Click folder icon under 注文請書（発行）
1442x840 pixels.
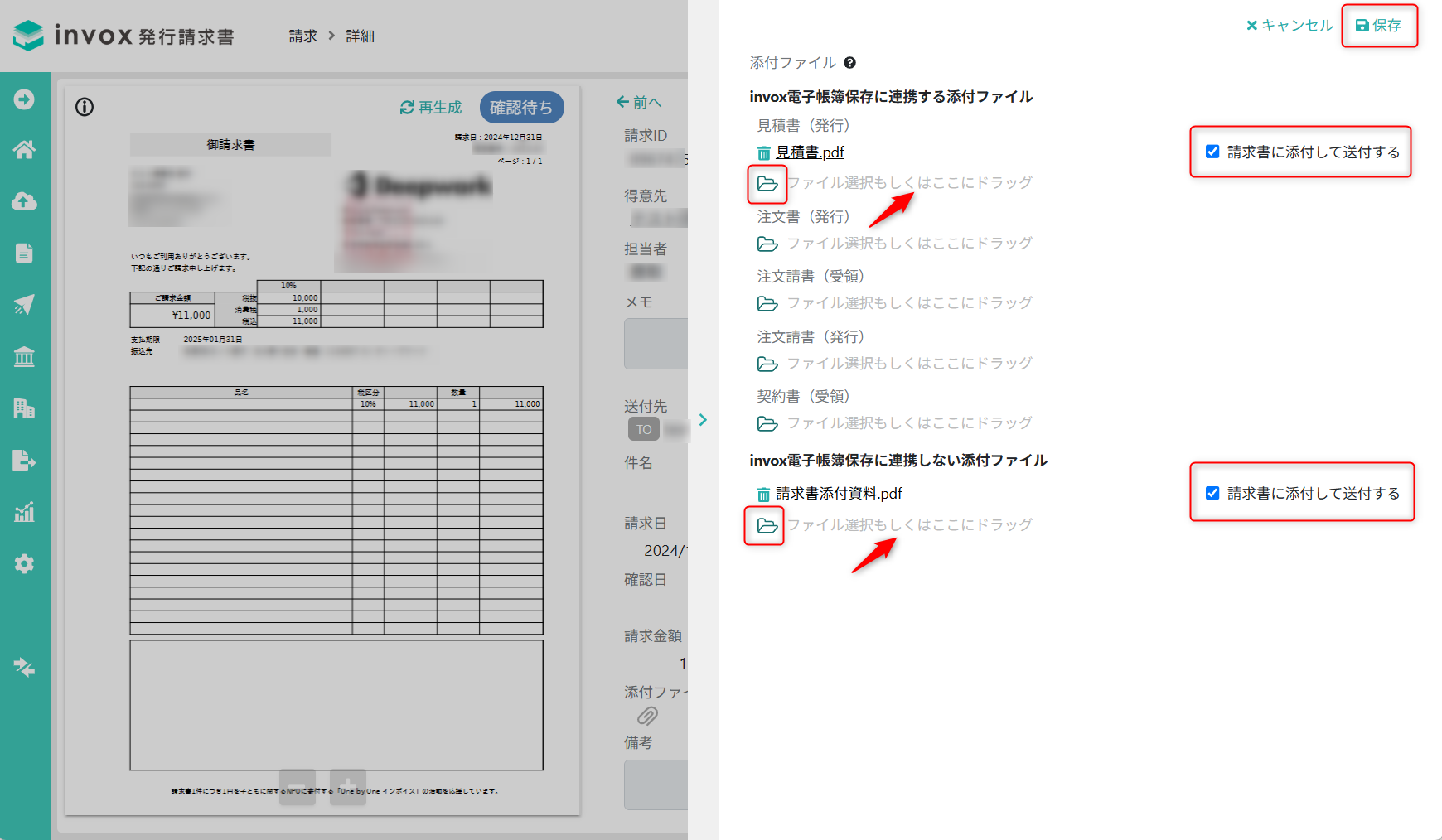[767, 364]
